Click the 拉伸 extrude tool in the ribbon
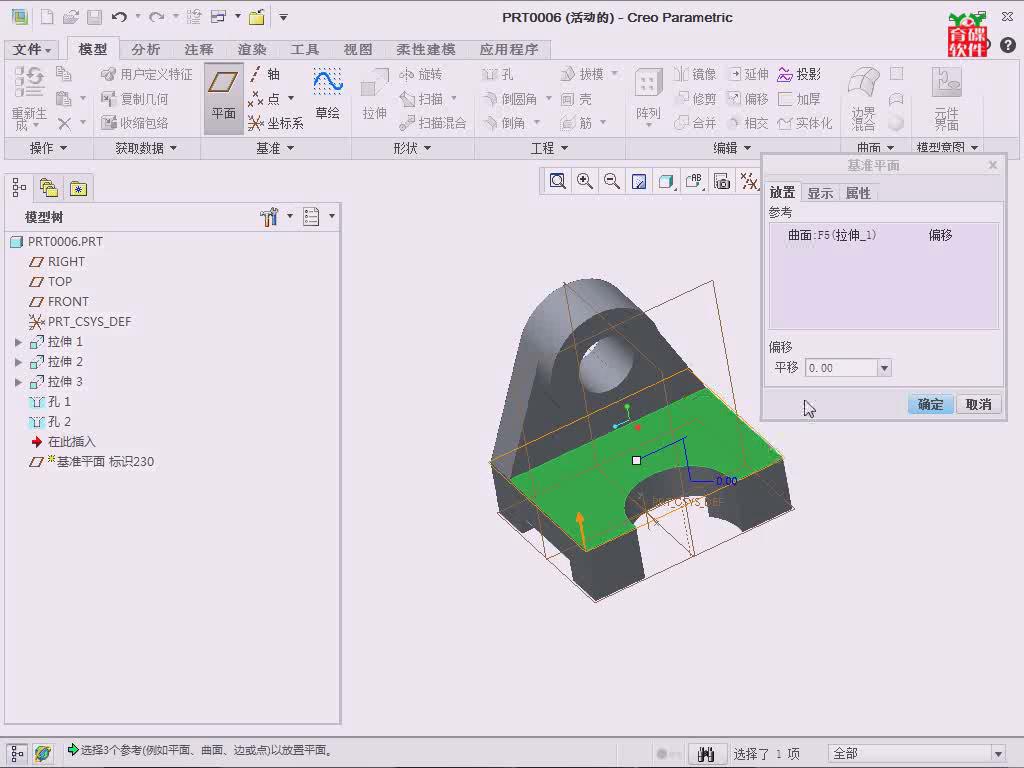The image size is (1024, 768). pos(374,95)
